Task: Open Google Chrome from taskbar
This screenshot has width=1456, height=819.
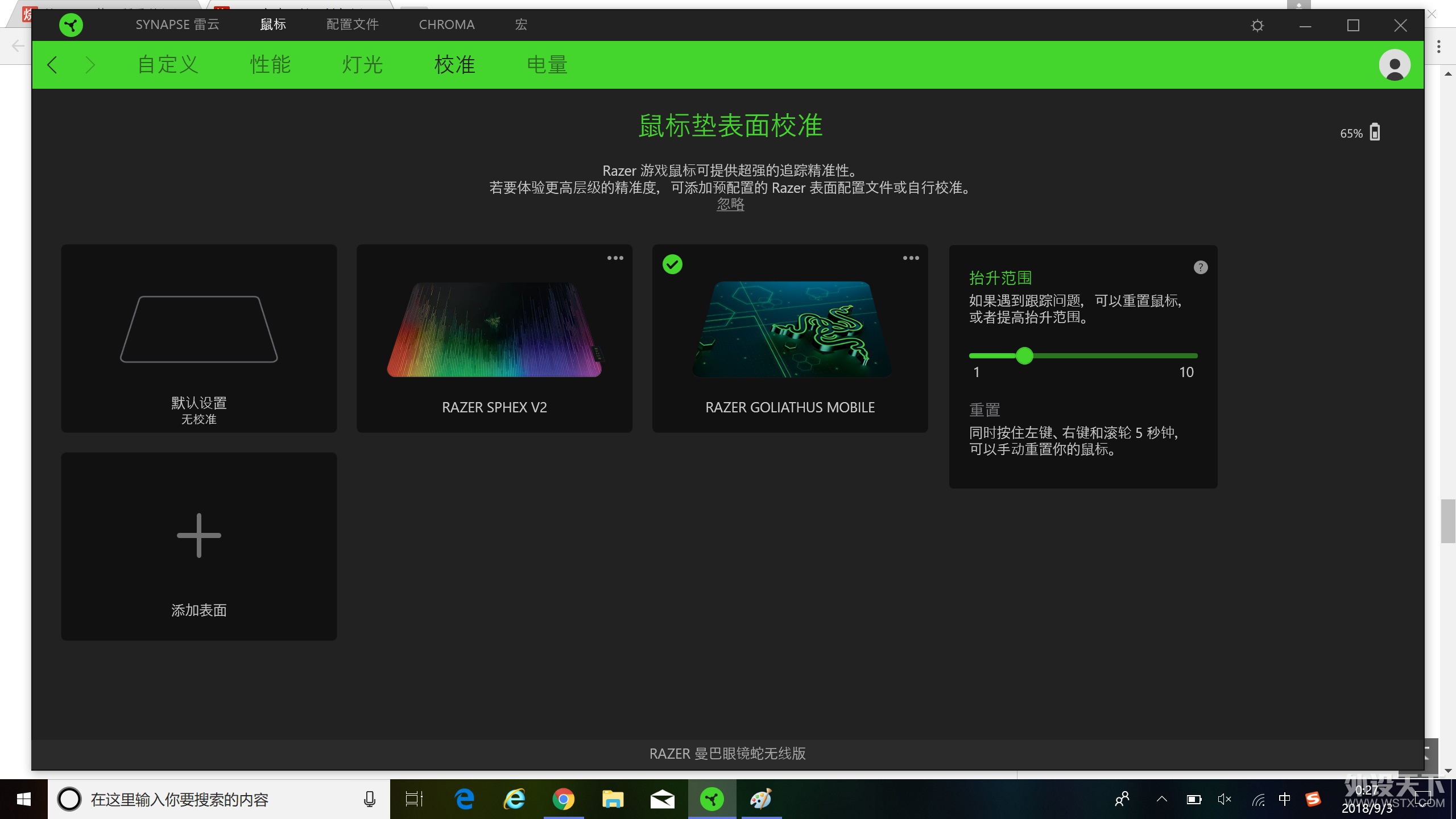Action: click(x=564, y=800)
